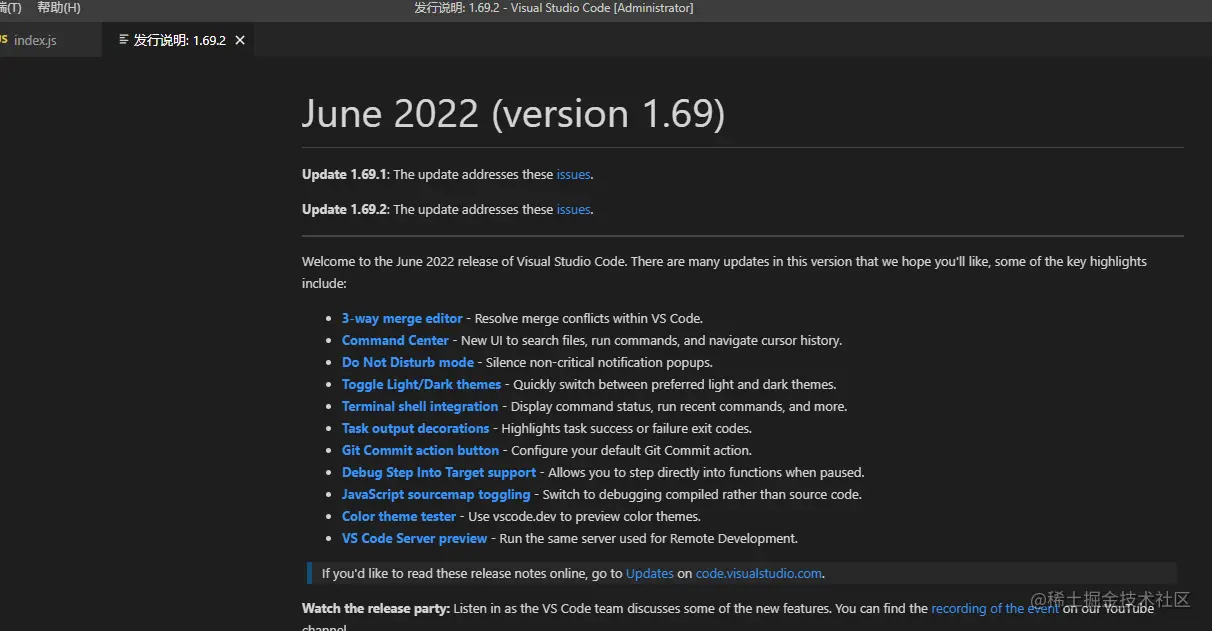
Task: Click the Updates link in the note
Action: [x=650, y=574]
